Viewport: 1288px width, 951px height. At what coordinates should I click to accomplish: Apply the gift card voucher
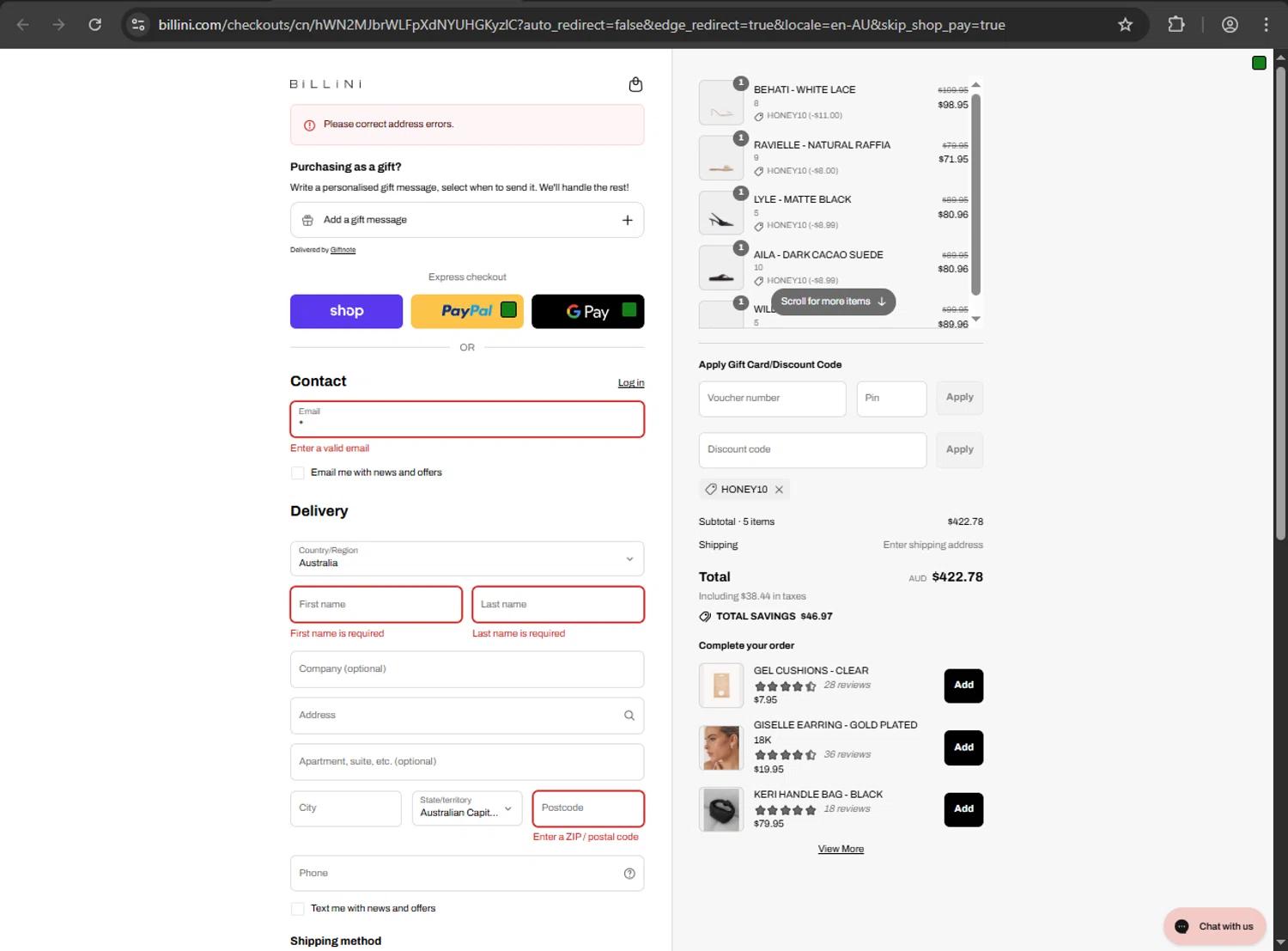(959, 398)
